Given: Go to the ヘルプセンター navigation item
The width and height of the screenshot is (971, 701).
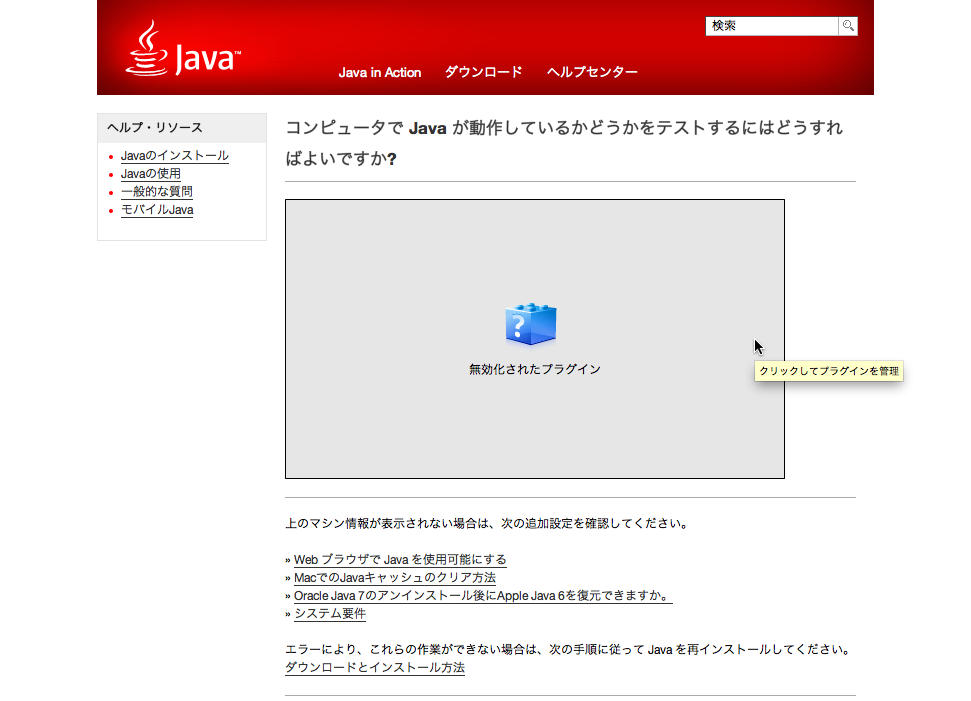Looking at the screenshot, I should point(592,72).
